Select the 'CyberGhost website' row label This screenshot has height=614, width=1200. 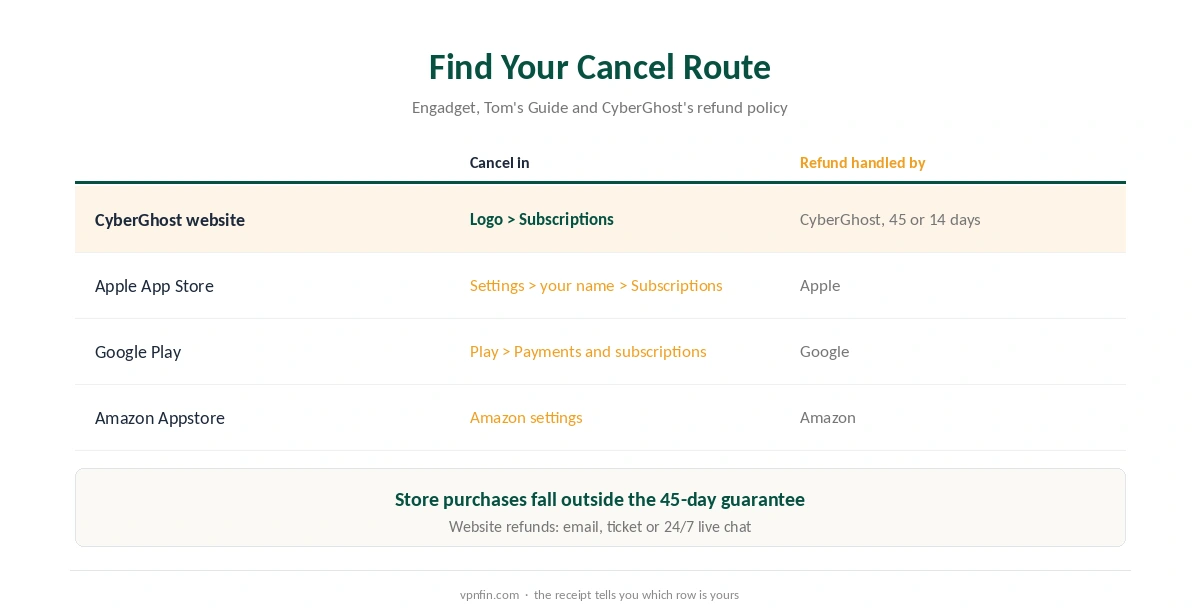click(170, 220)
